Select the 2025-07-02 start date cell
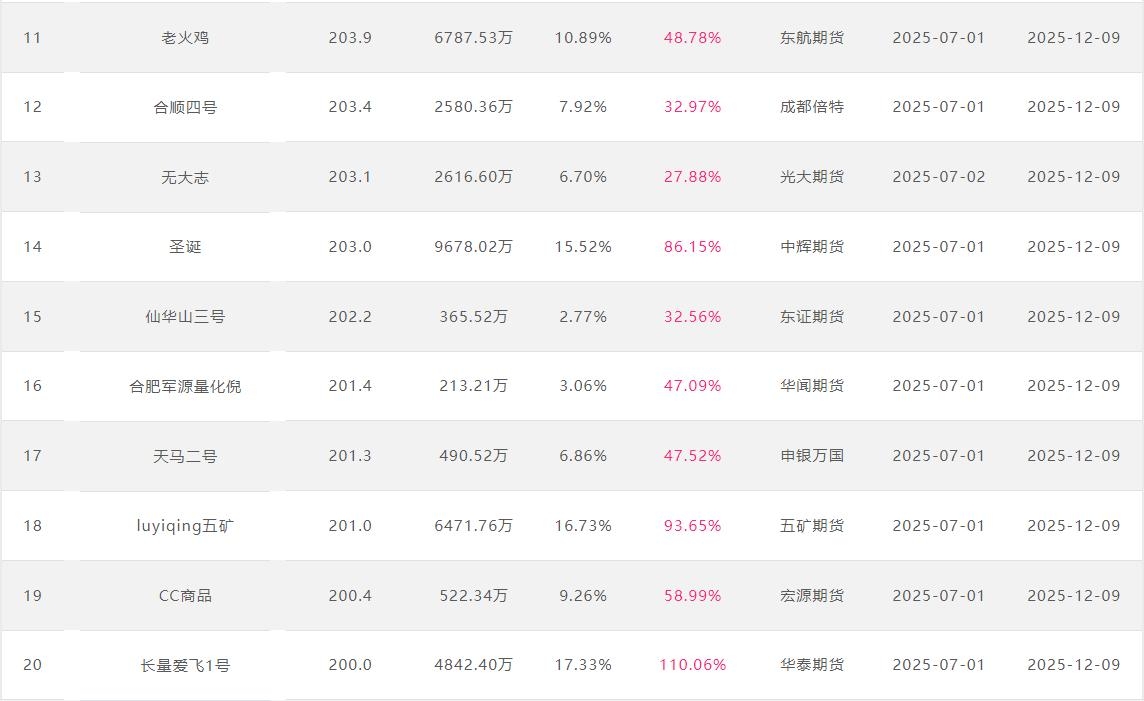Image resolution: width=1144 pixels, height=701 pixels. (938, 177)
